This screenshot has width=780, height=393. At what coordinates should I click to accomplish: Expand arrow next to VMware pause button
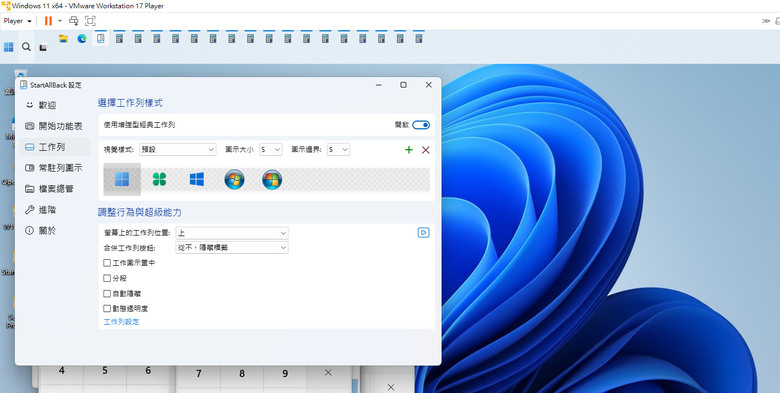[x=60, y=21]
